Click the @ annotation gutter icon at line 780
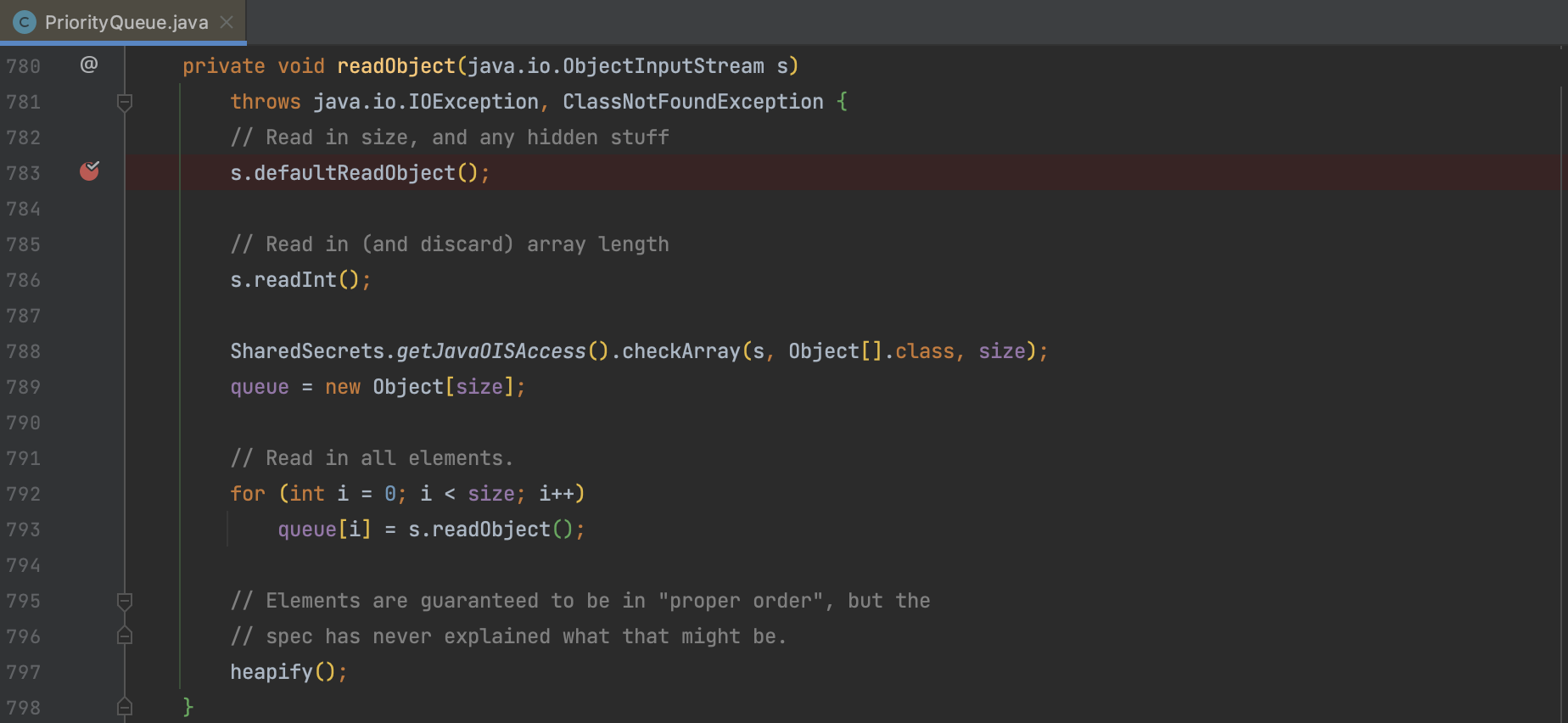 (x=89, y=64)
